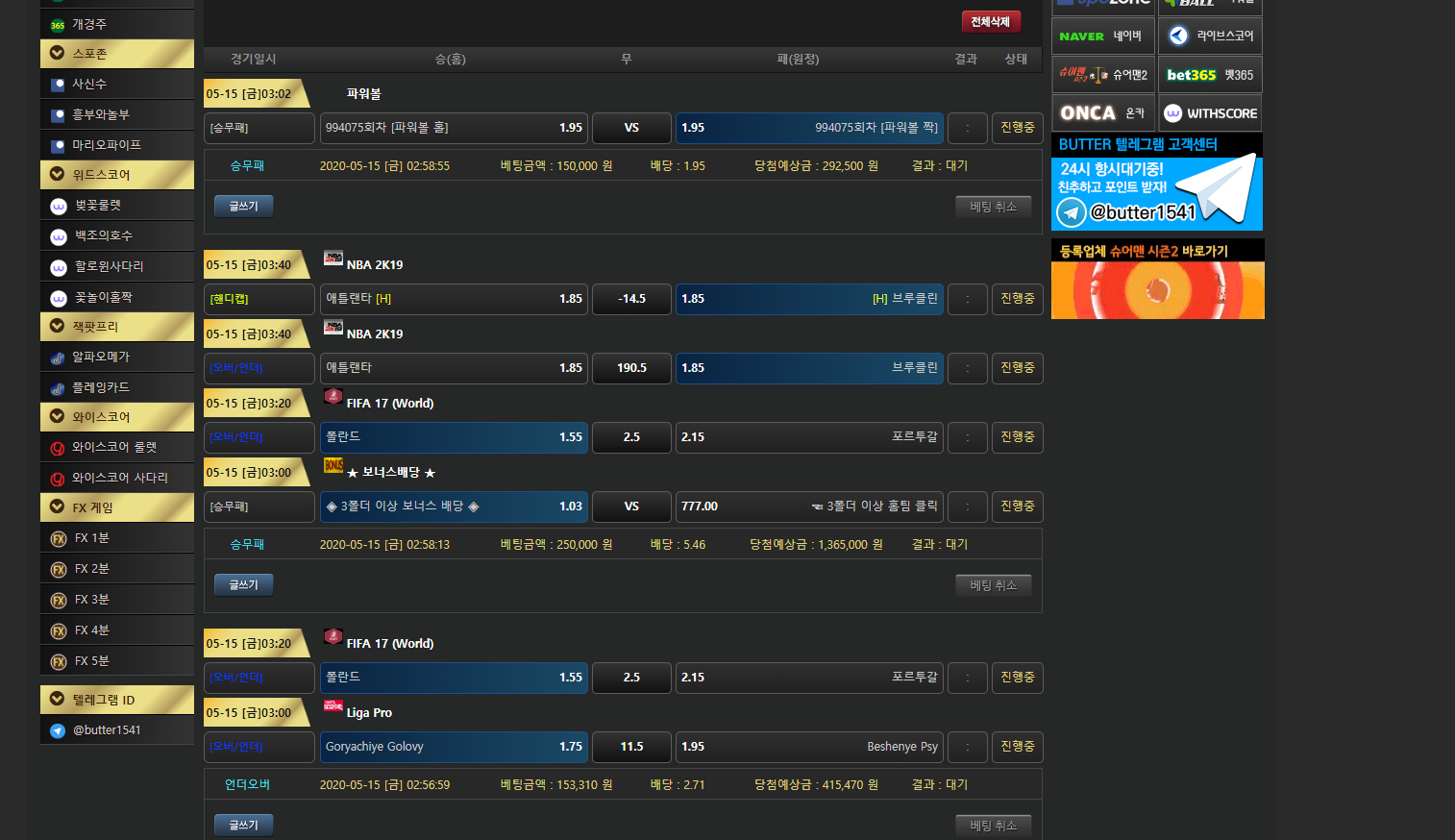Click the red 전체삭제 button
Image resolution: width=1455 pixels, height=840 pixels.
tap(990, 22)
